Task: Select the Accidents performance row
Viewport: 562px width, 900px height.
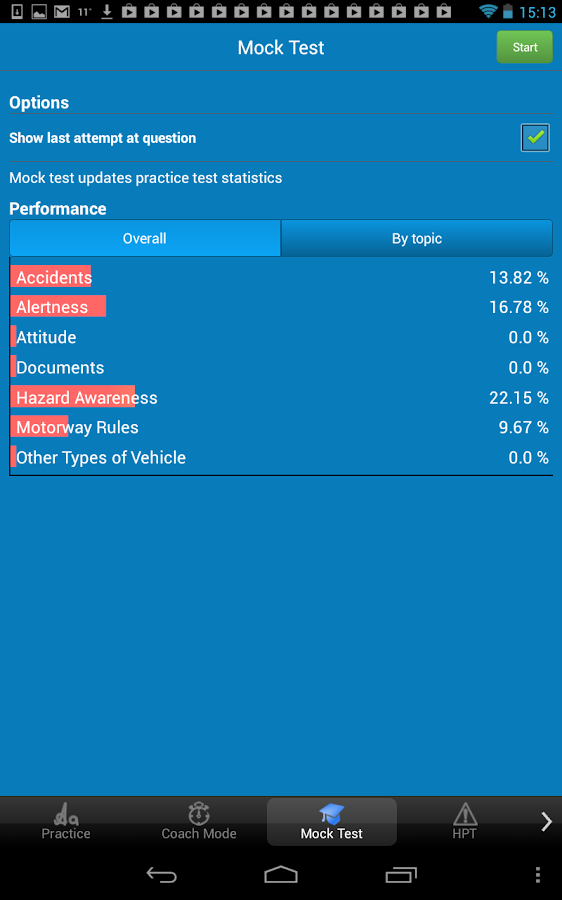Action: (281, 277)
